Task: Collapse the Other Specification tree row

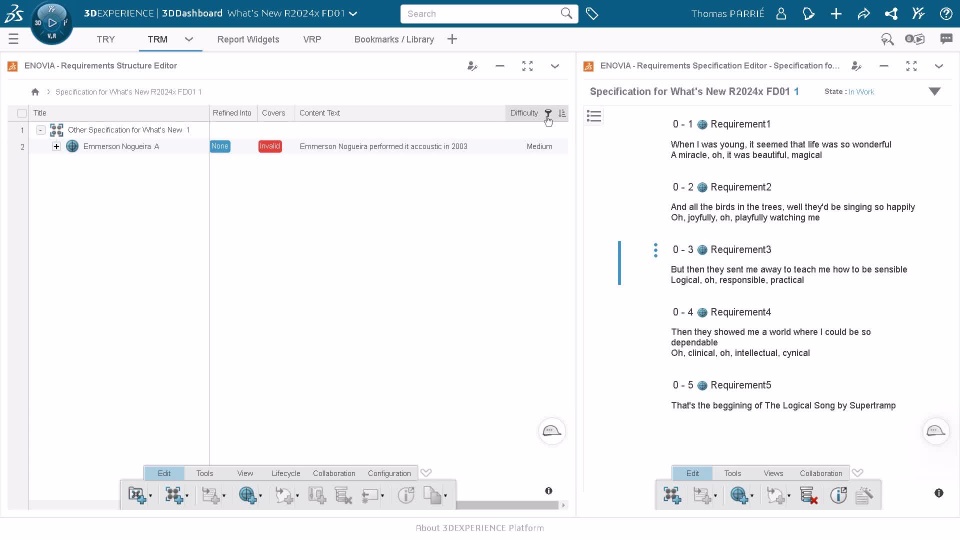Action: 40,130
